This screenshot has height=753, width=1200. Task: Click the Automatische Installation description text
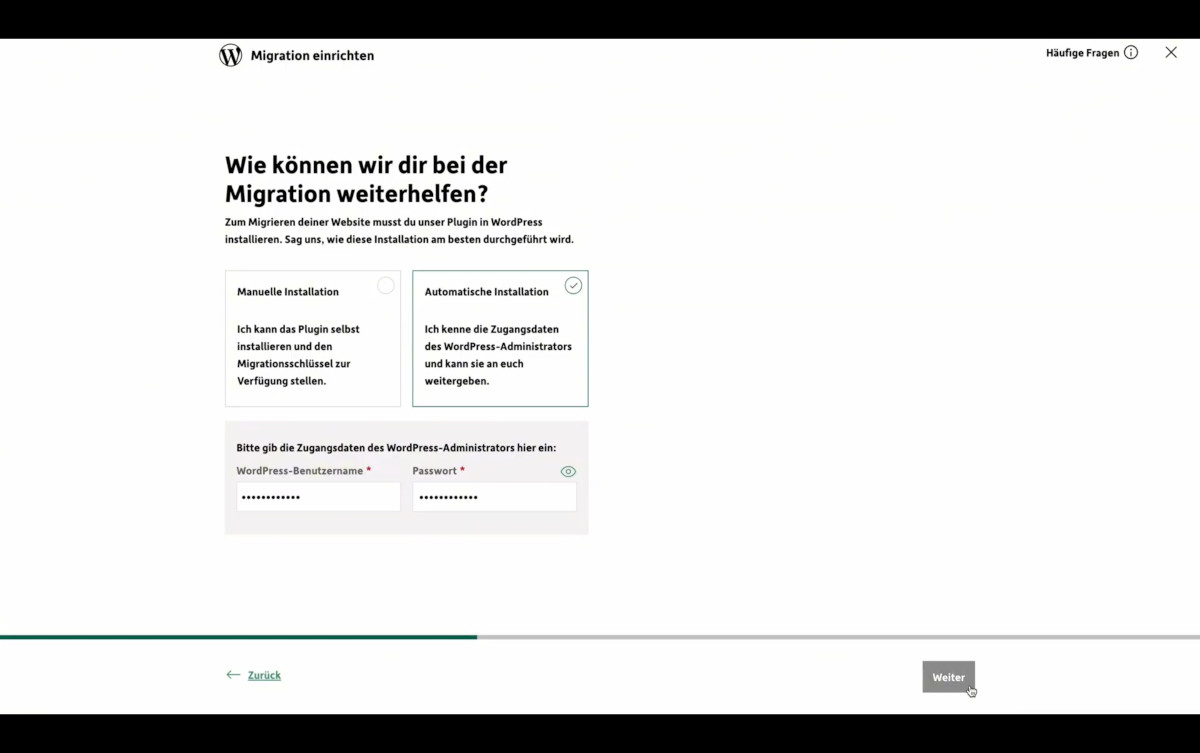tap(498, 355)
